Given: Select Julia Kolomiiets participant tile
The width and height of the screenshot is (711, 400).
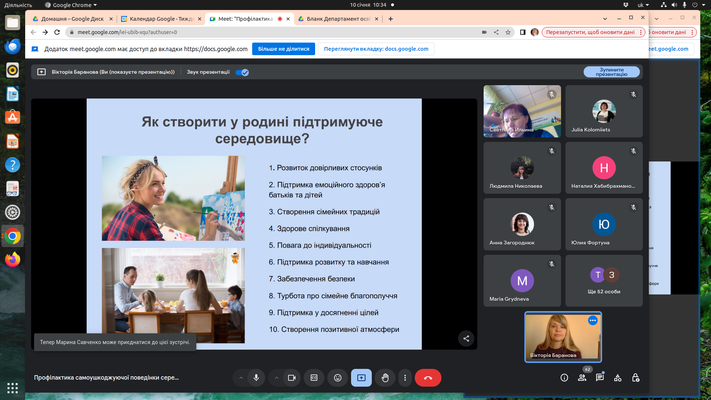Looking at the screenshot, I should 604,111.
